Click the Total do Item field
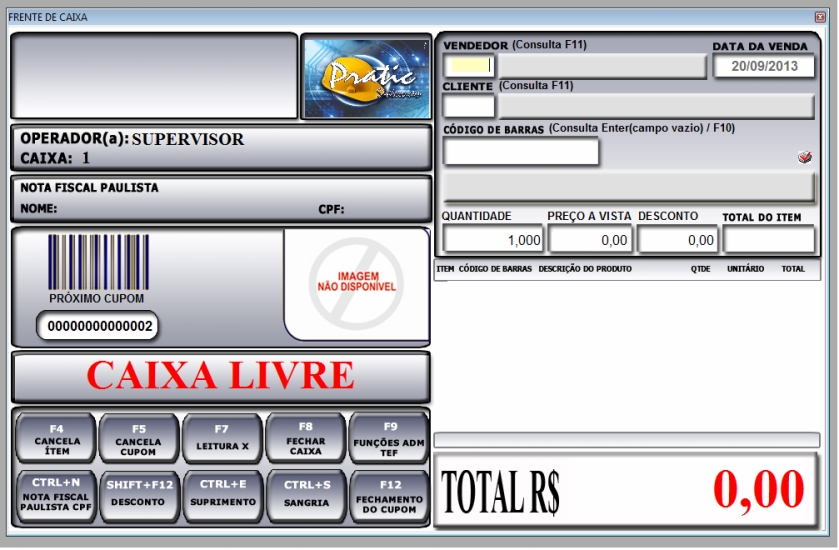This screenshot has height=550, width=839. tap(769, 240)
